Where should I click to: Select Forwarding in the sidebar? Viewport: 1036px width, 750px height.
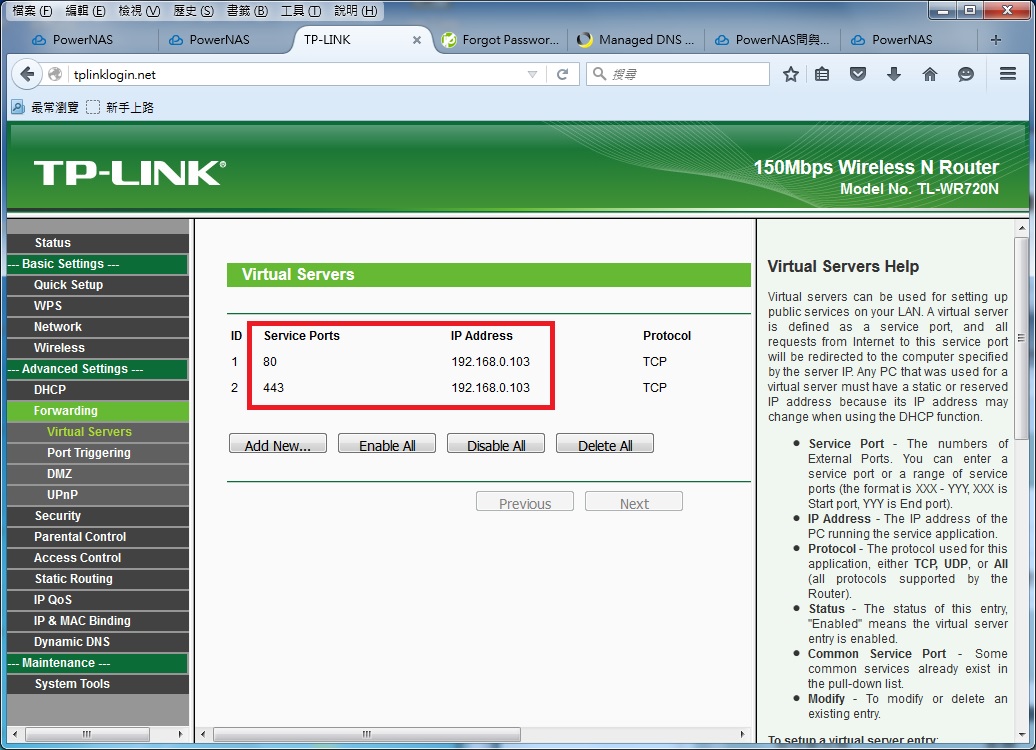[x=98, y=410]
